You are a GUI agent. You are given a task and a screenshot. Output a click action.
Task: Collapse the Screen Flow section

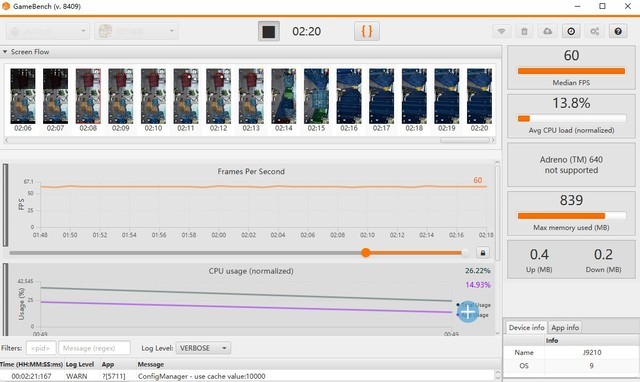(5, 52)
